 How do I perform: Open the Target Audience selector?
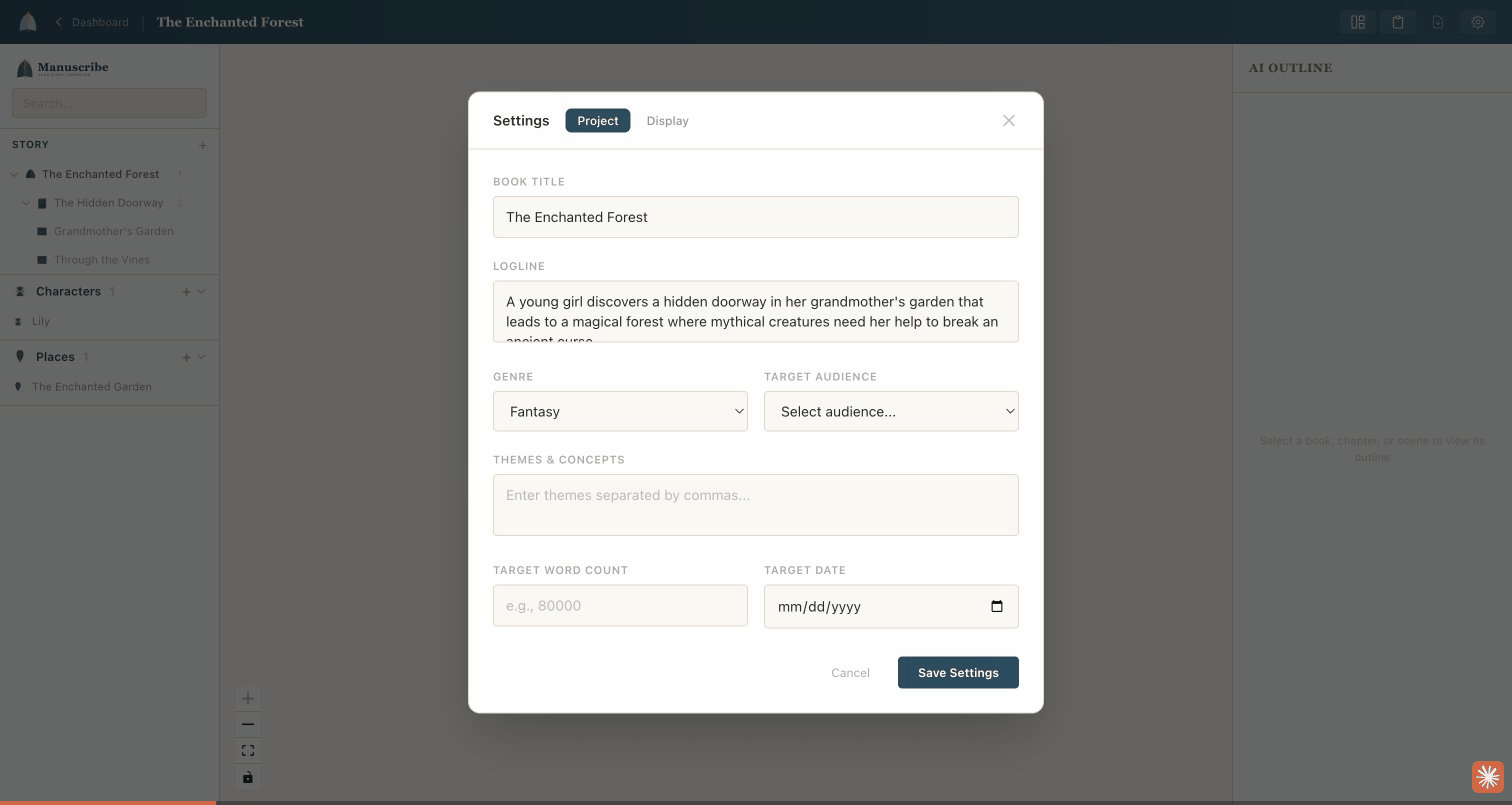(x=890, y=411)
